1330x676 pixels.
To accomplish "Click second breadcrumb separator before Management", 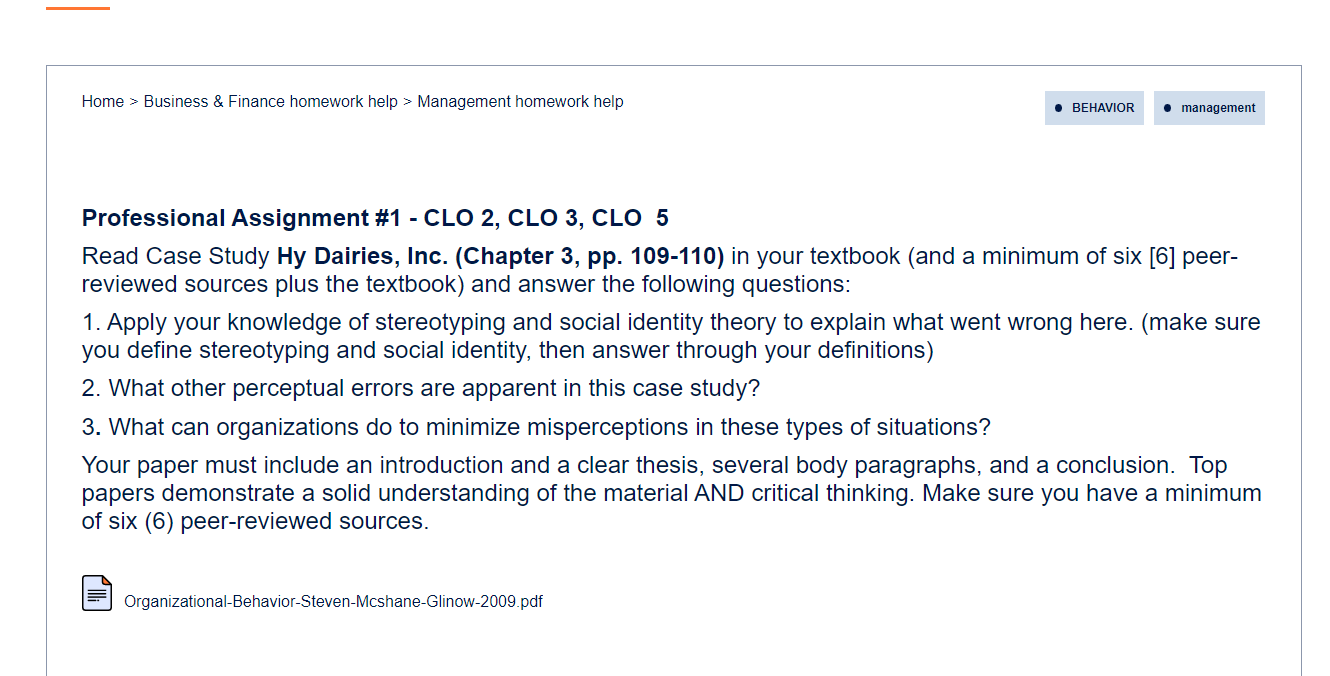I will point(407,101).
